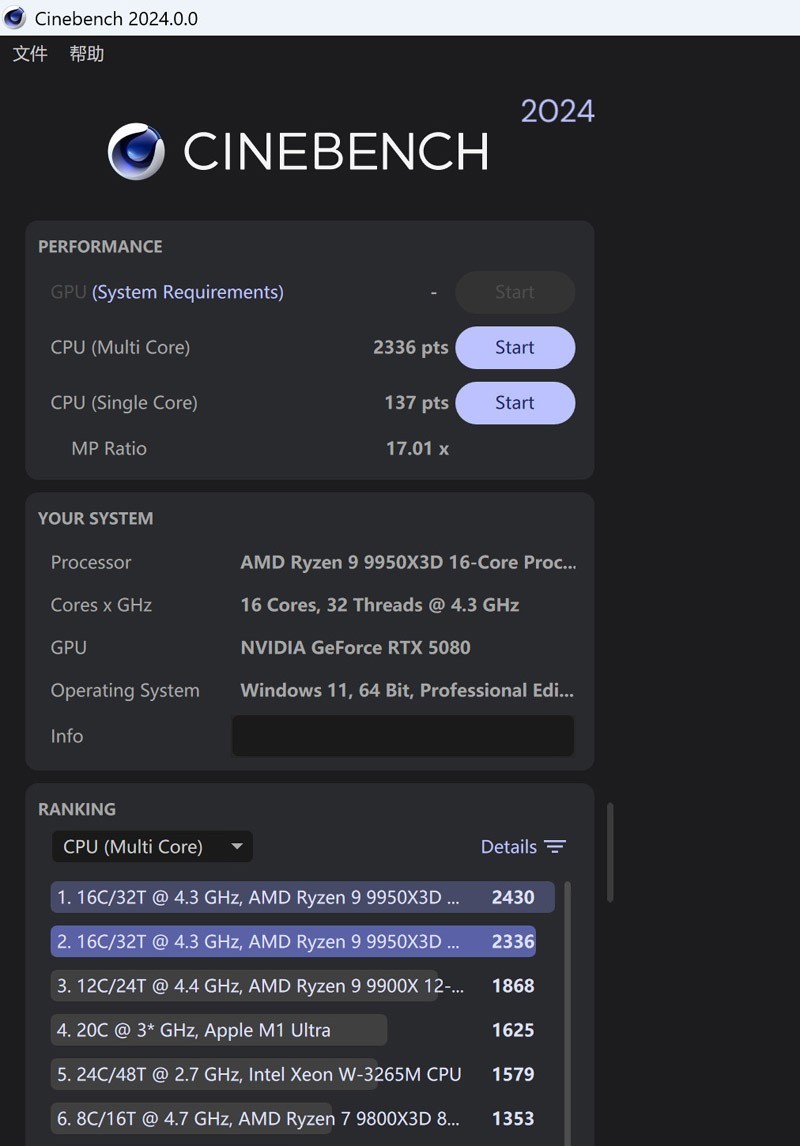
Task: Select the highlighted 9950X3D entry scoring 2336
Action: tap(293, 941)
